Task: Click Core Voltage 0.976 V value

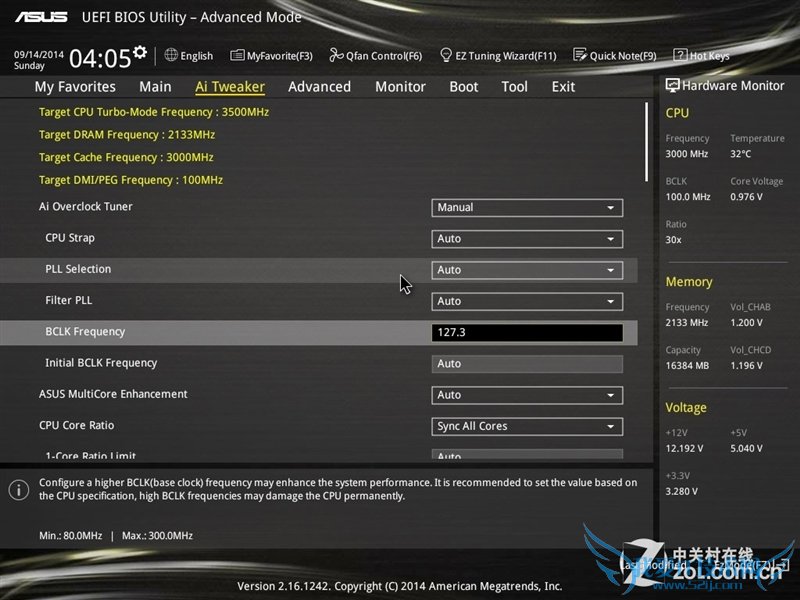Action: click(746, 196)
